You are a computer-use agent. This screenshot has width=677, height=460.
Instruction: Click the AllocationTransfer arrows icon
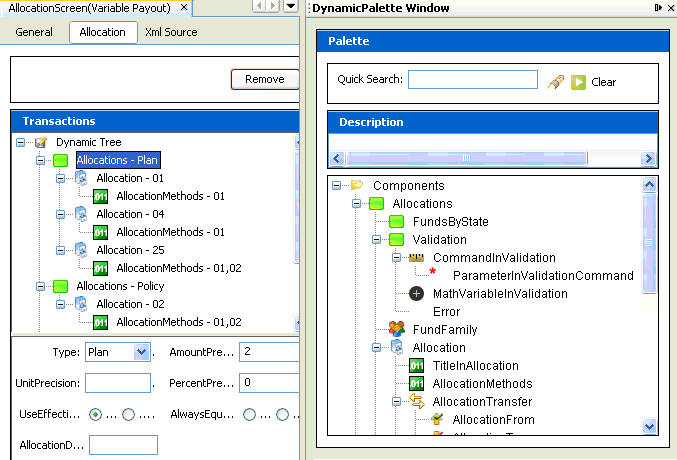417,401
